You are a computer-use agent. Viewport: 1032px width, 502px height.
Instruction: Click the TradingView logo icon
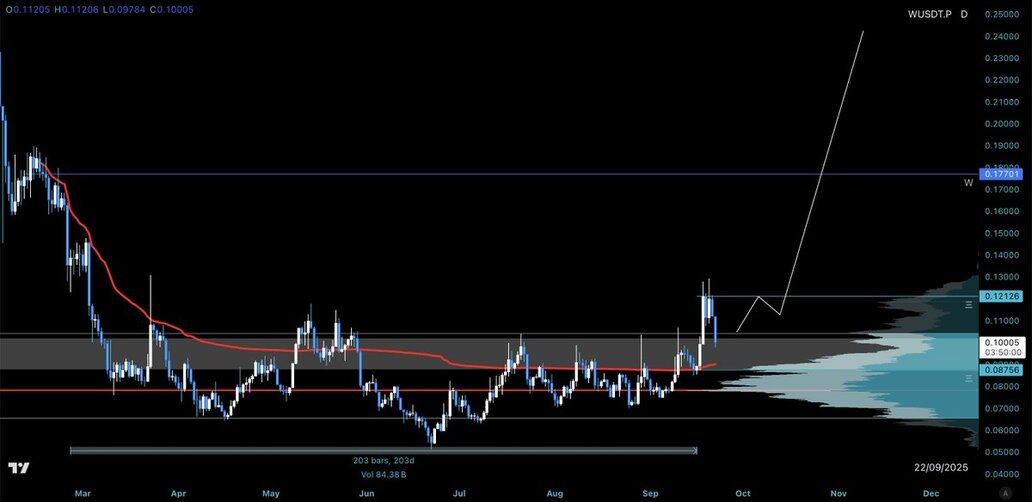tap(18, 468)
